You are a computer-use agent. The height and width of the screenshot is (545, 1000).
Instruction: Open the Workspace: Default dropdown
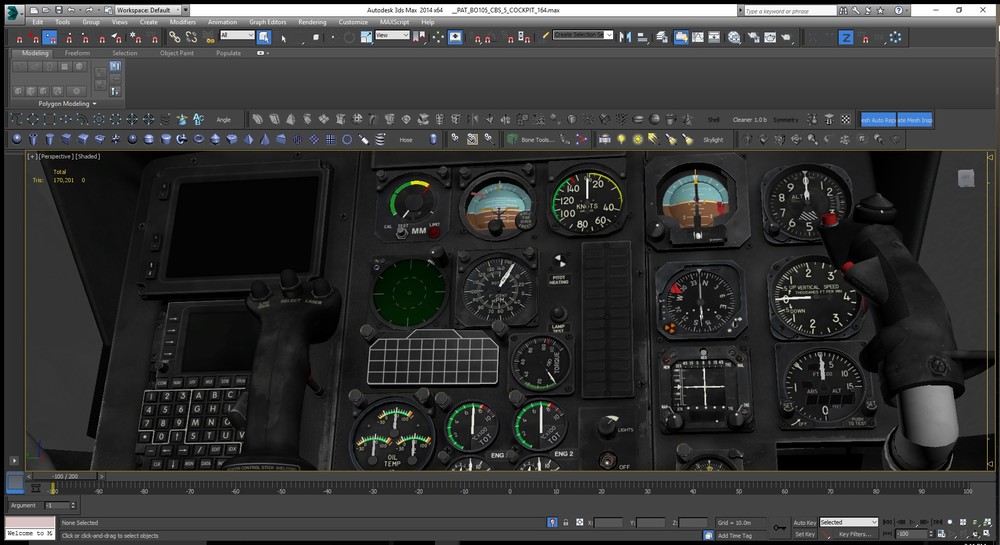(150, 9)
